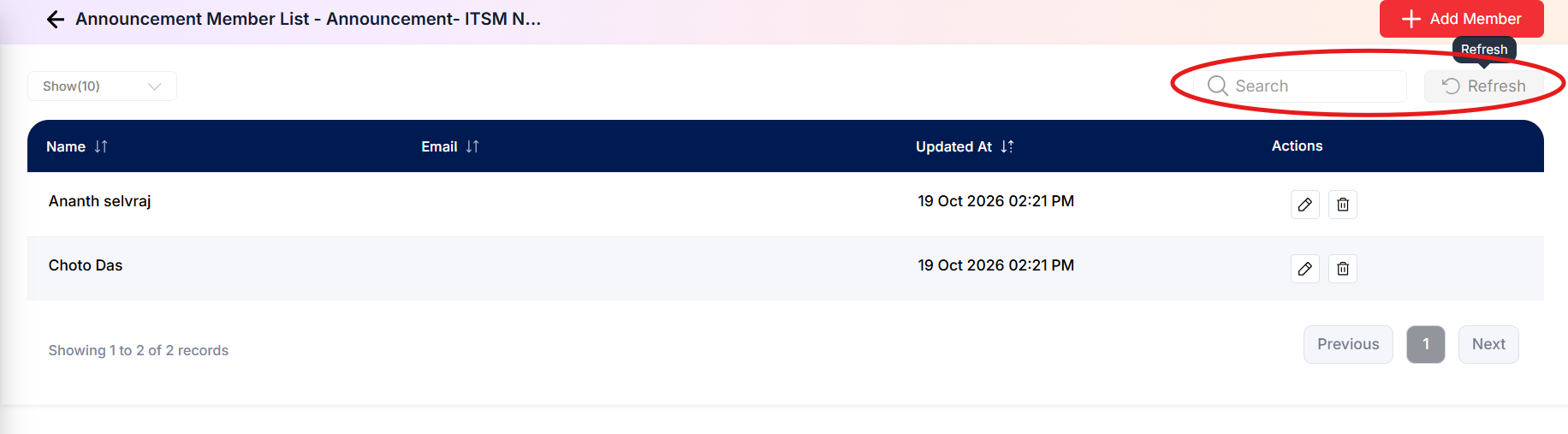Go to Previous page
Viewport: 1568px width, 434px height.
[1348, 344]
